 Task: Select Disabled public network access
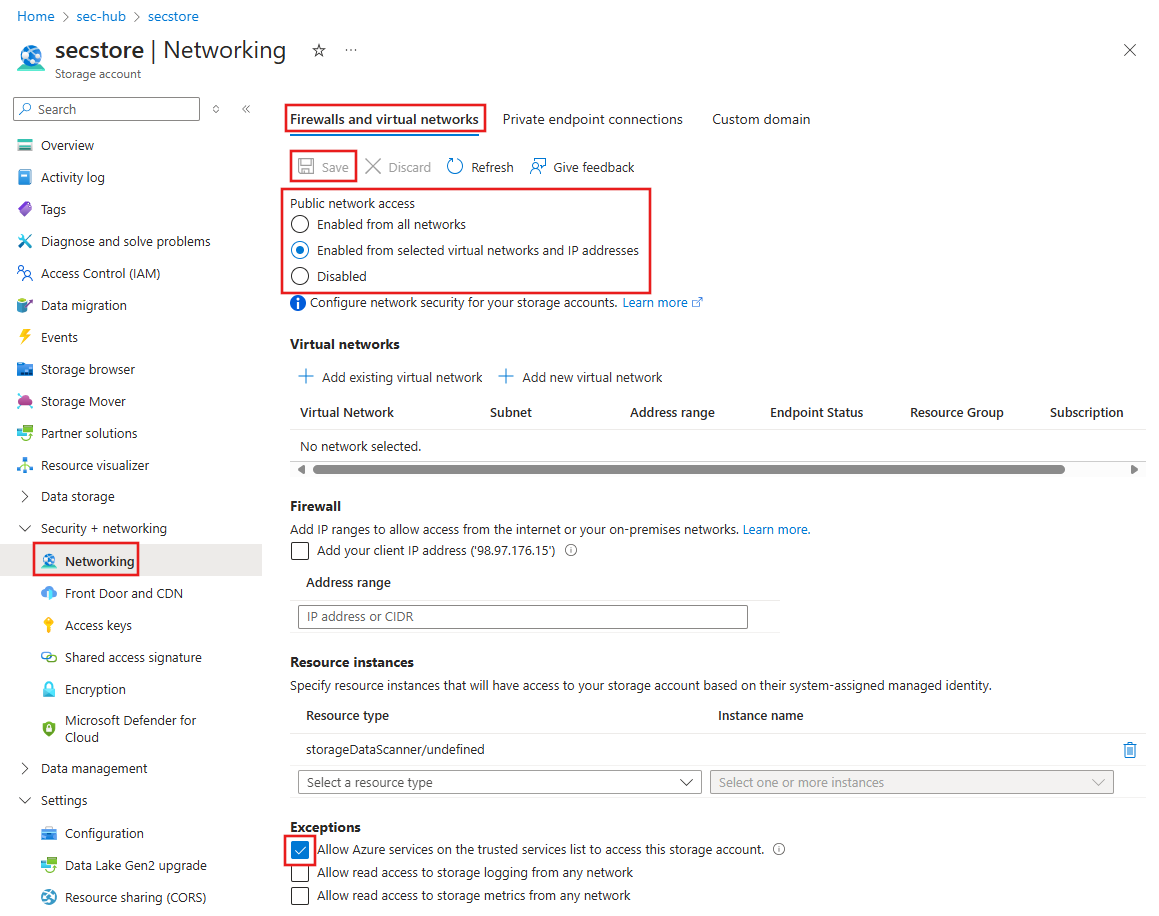coord(300,277)
